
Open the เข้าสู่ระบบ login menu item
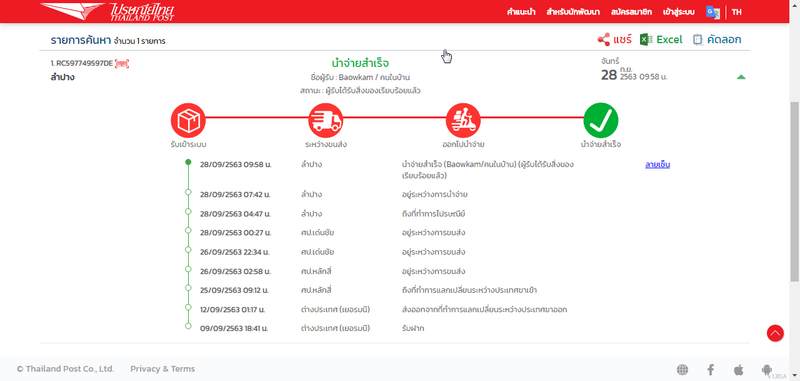coord(679,12)
